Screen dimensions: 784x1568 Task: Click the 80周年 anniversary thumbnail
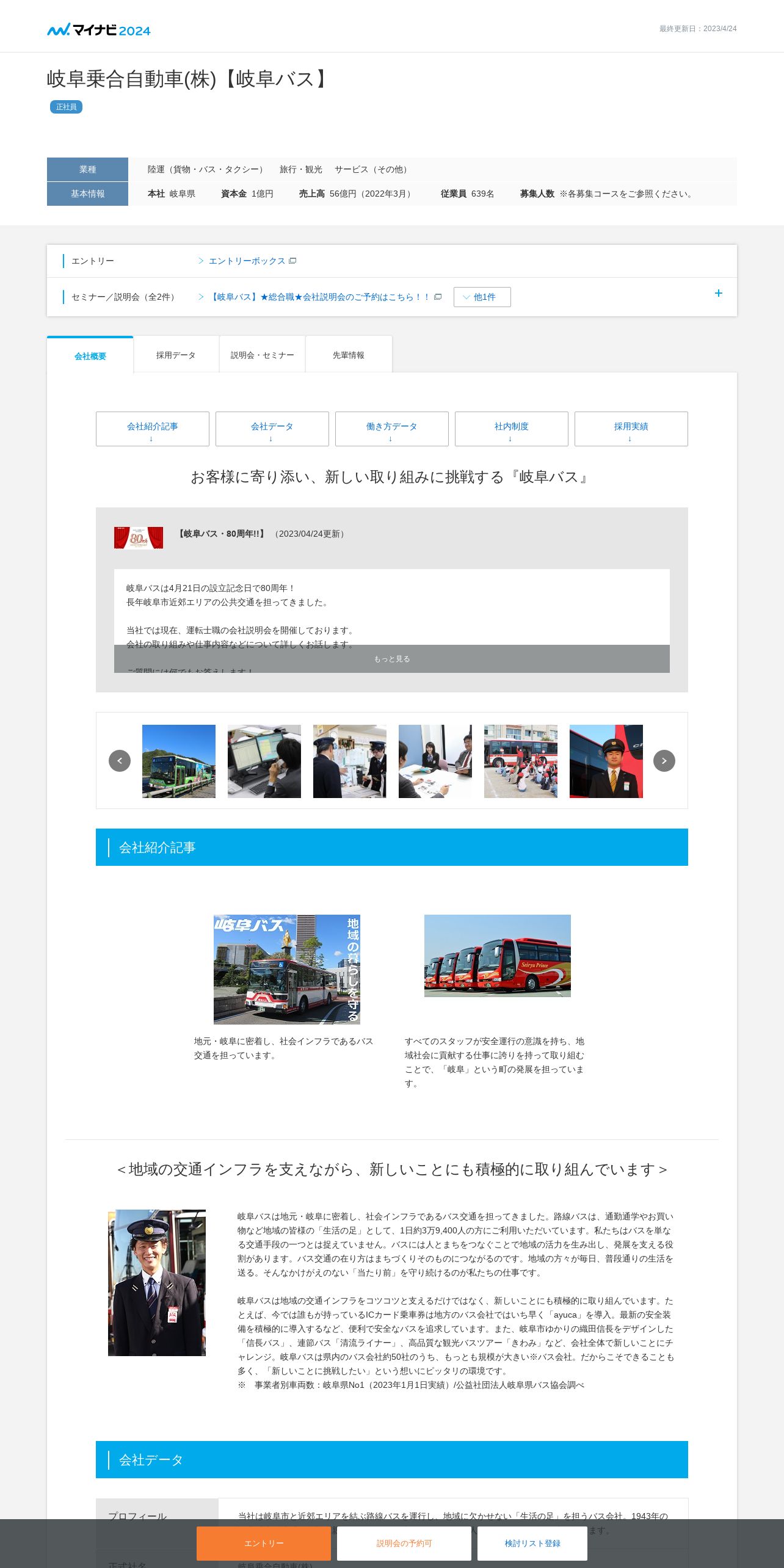pyautogui.click(x=139, y=538)
